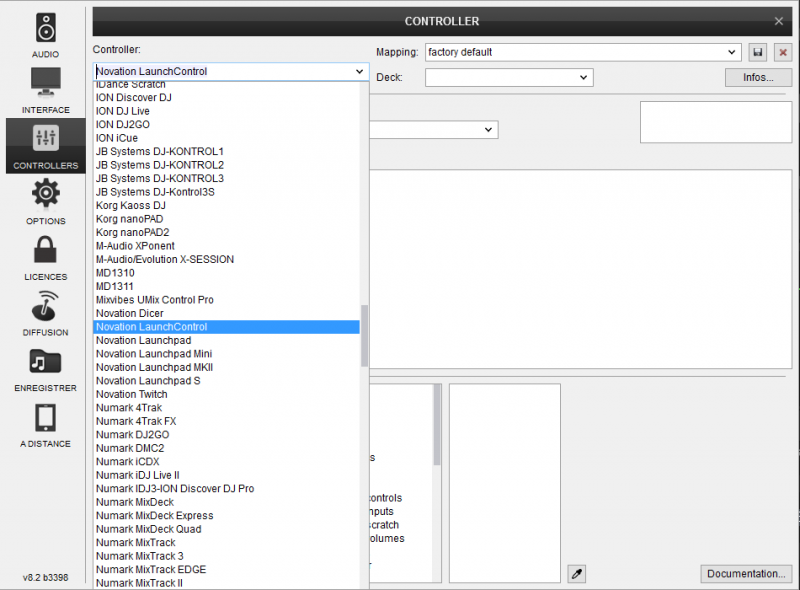800x590 pixels.
Task: Open the Audio settings speaker icon
Action: [x=45, y=28]
